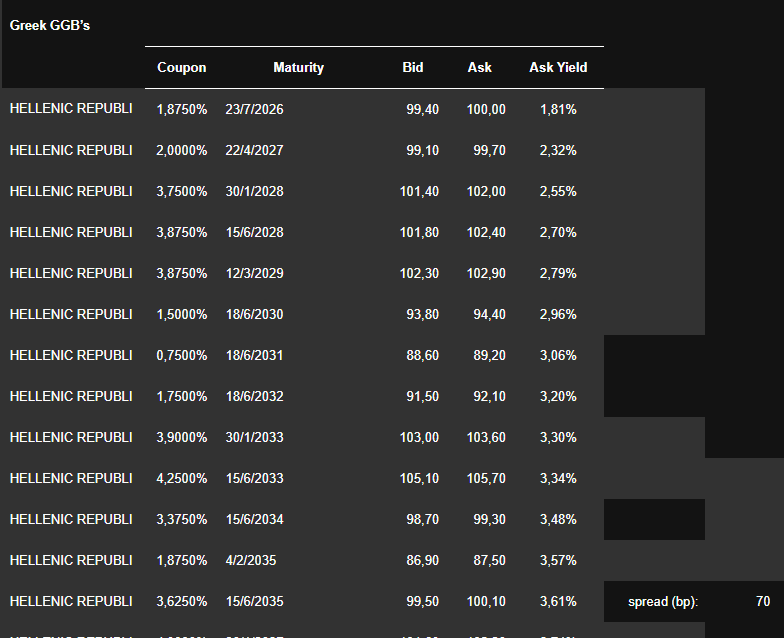Select coupon cell 1,8750% maturing 23/7/2026
Screen dimensions: 784x638
pyautogui.click(x=182, y=110)
